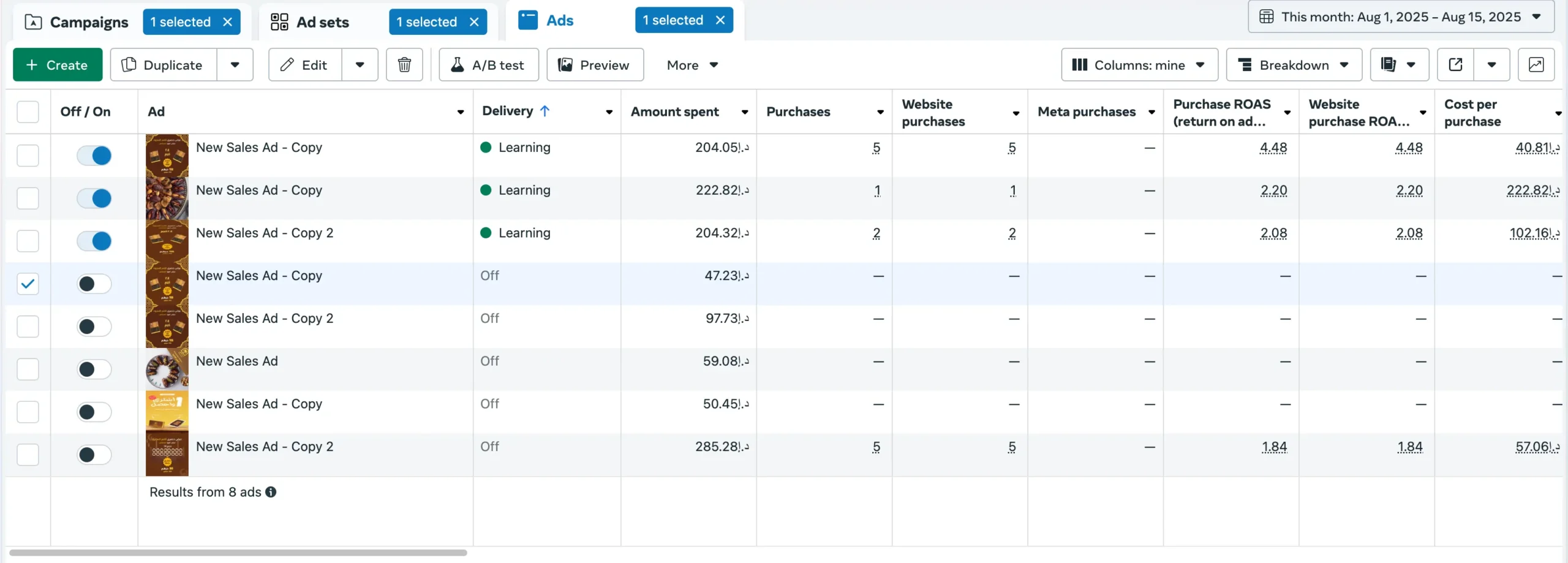Click the export share icon button

click(1455, 65)
